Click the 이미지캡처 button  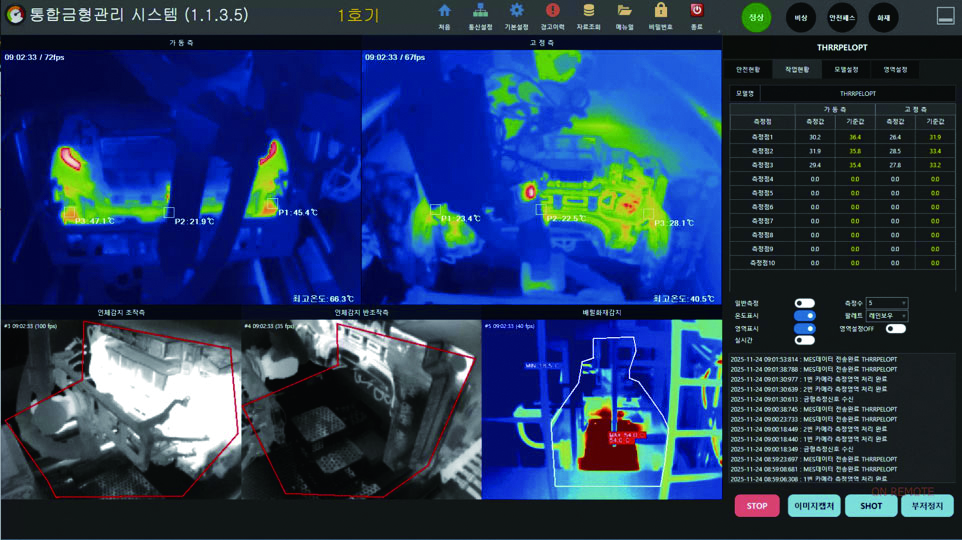pyautogui.click(x=813, y=506)
